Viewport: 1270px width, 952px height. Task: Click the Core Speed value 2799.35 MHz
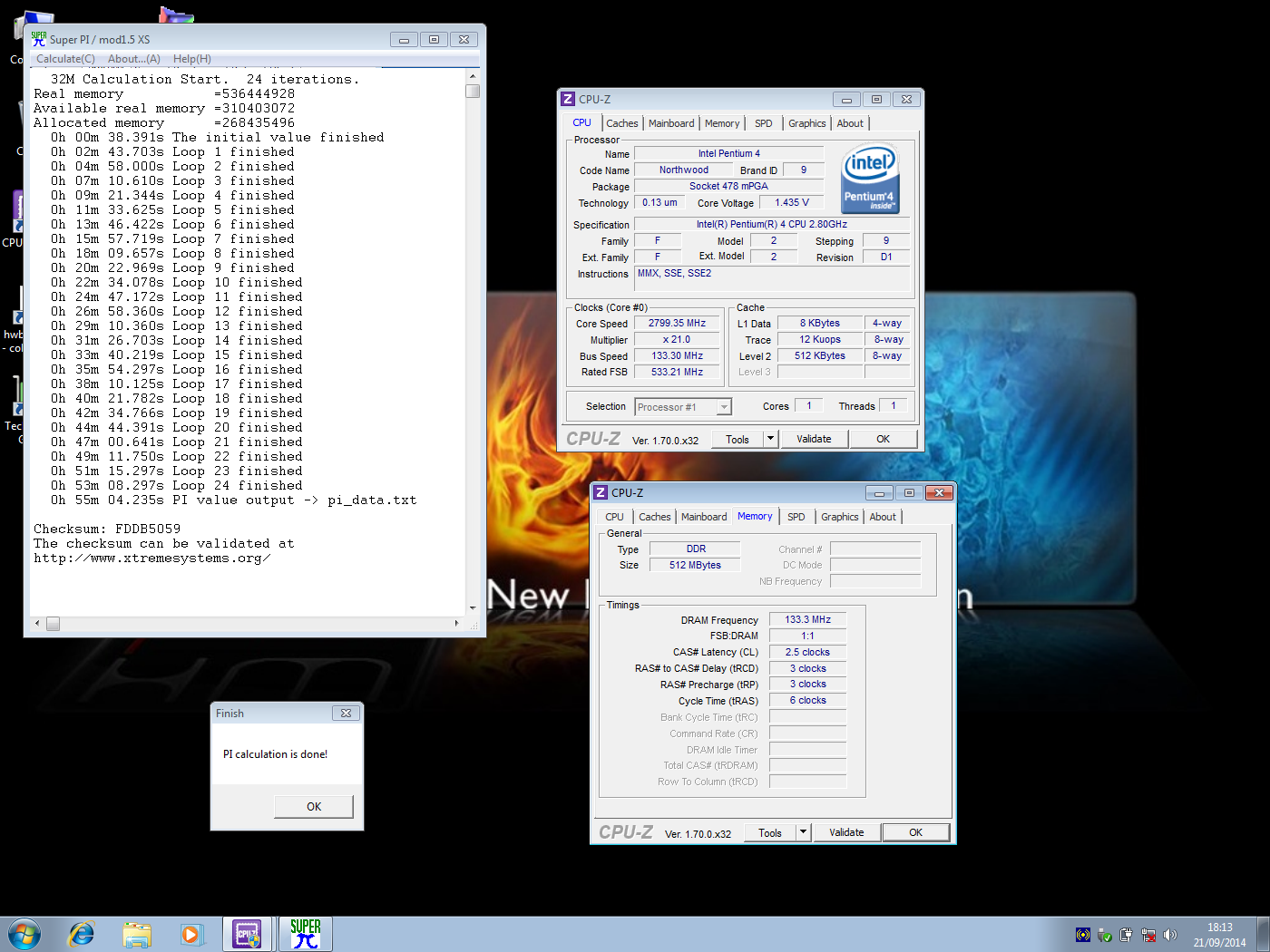[x=677, y=323]
